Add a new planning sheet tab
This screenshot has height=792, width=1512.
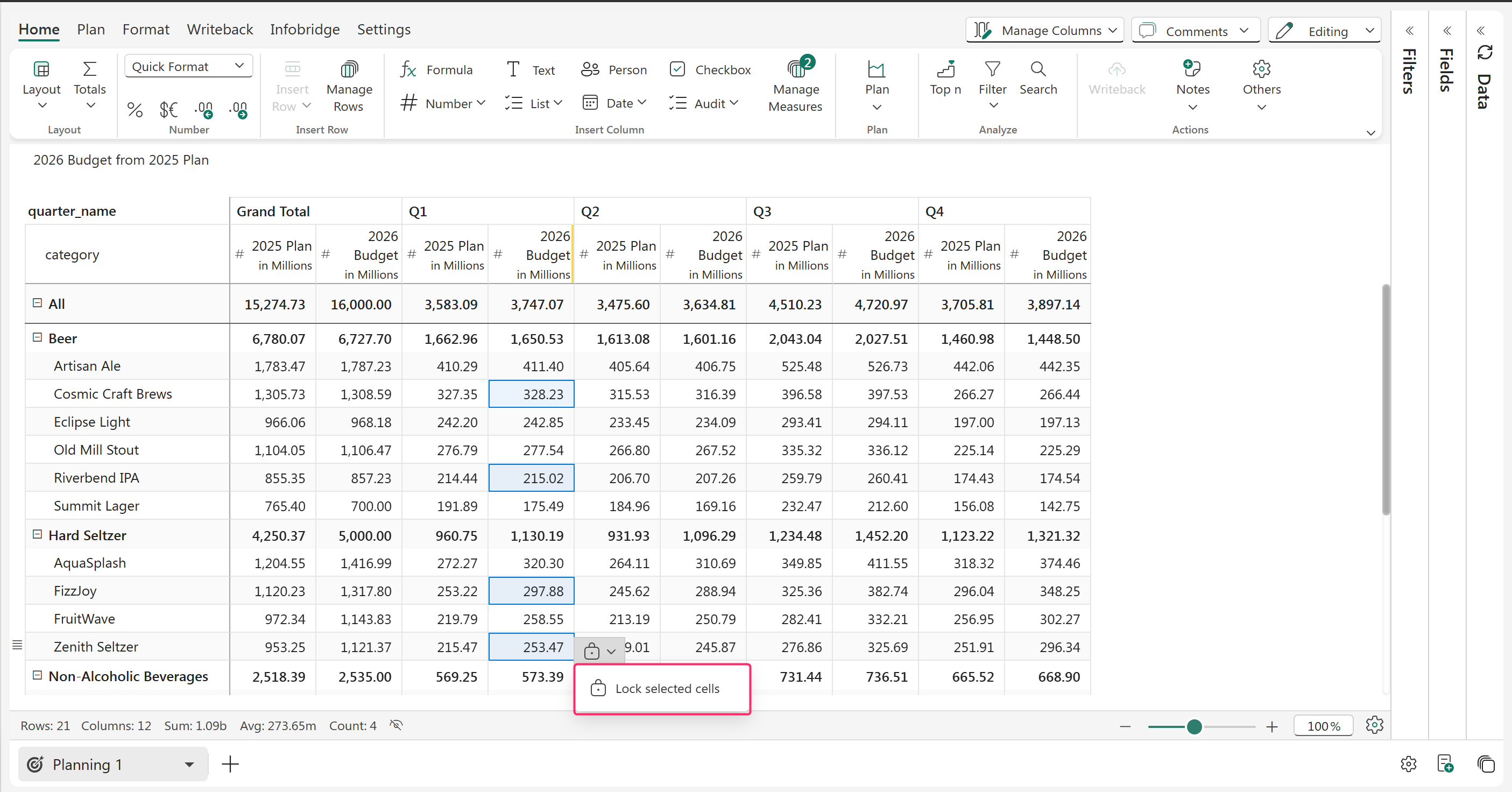pyautogui.click(x=230, y=764)
